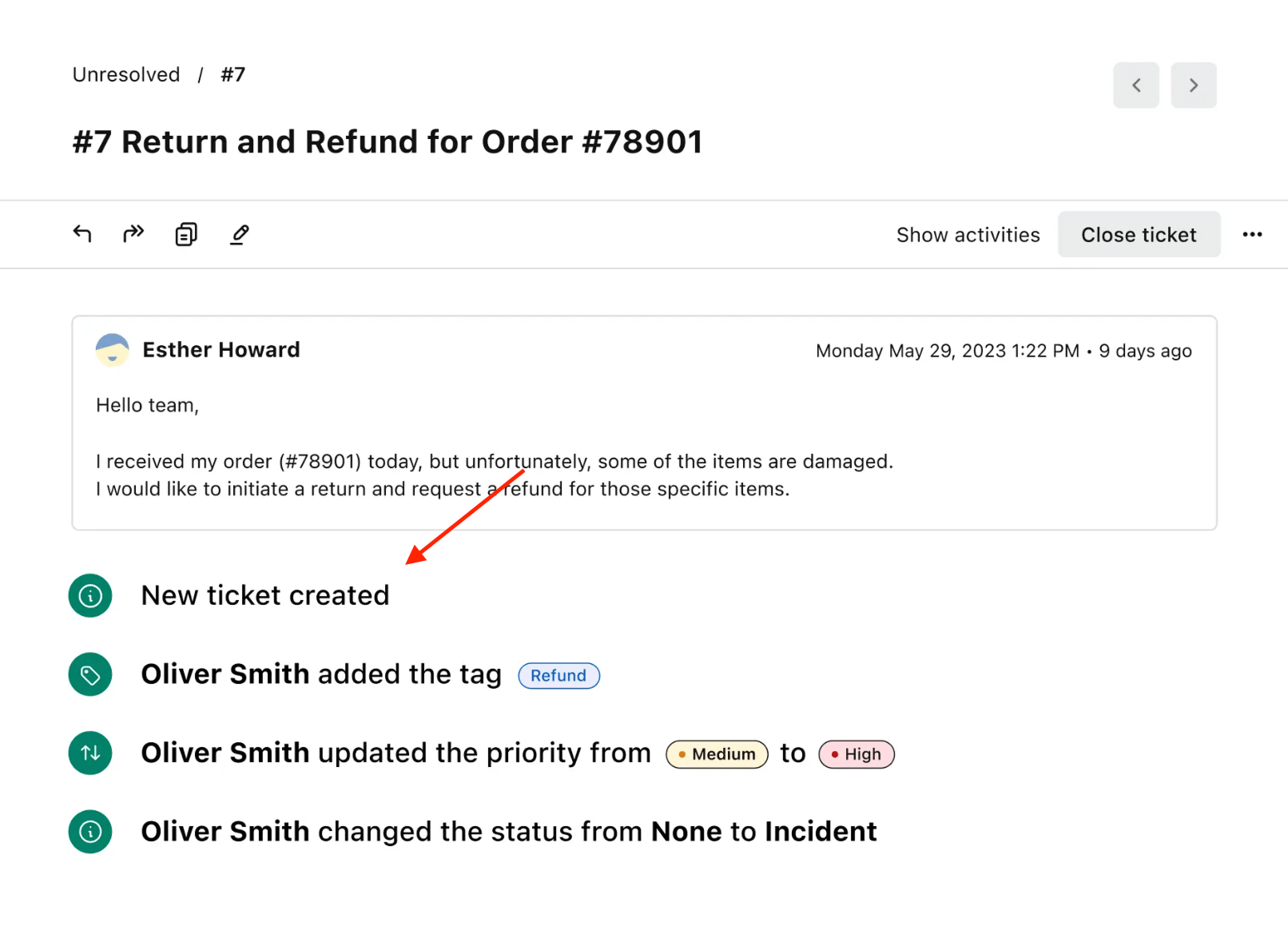Click the 9 days ago timestamp
The image size is (1288, 946).
1144,350
